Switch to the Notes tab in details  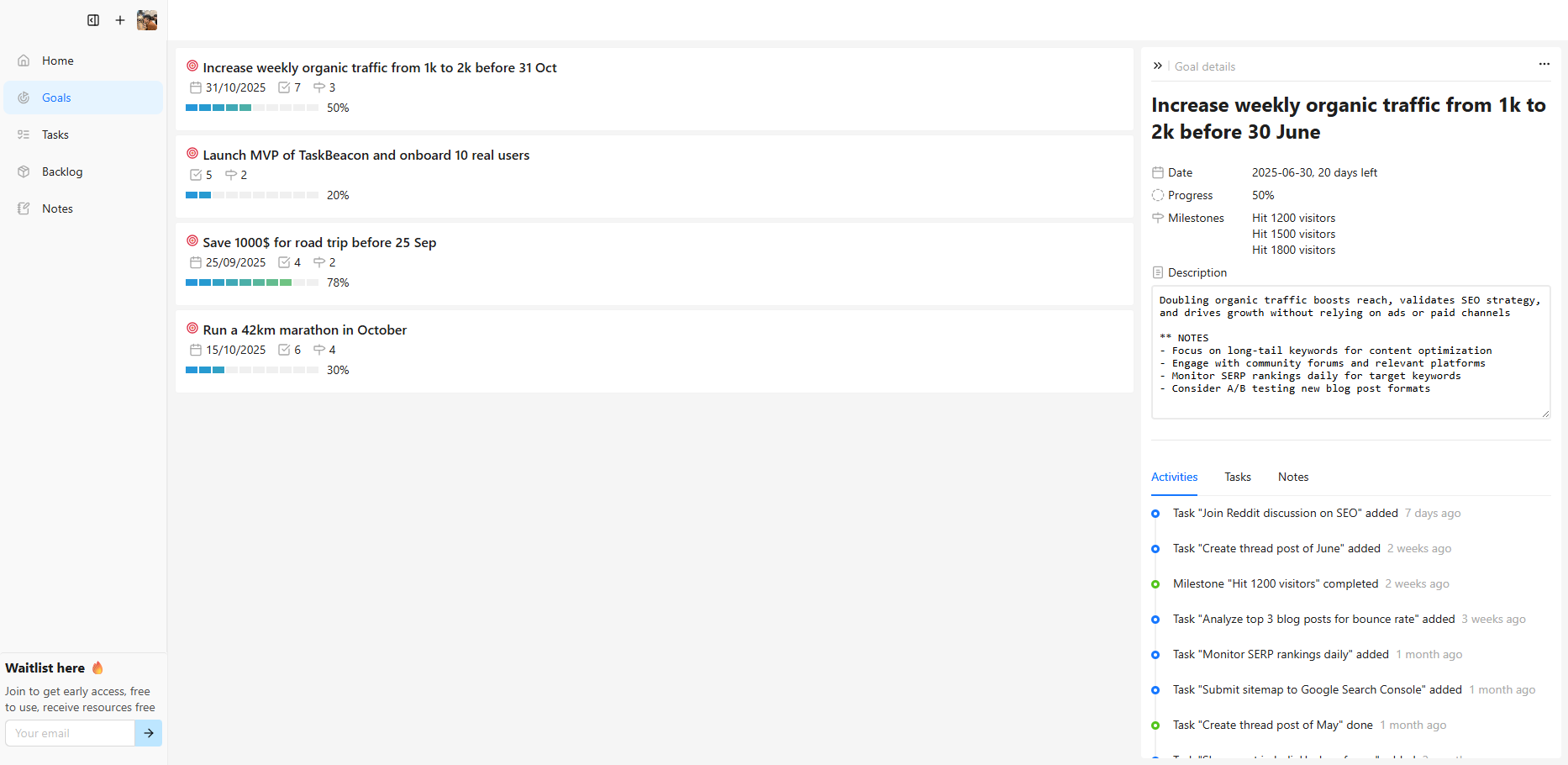[x=1292, y=477]
